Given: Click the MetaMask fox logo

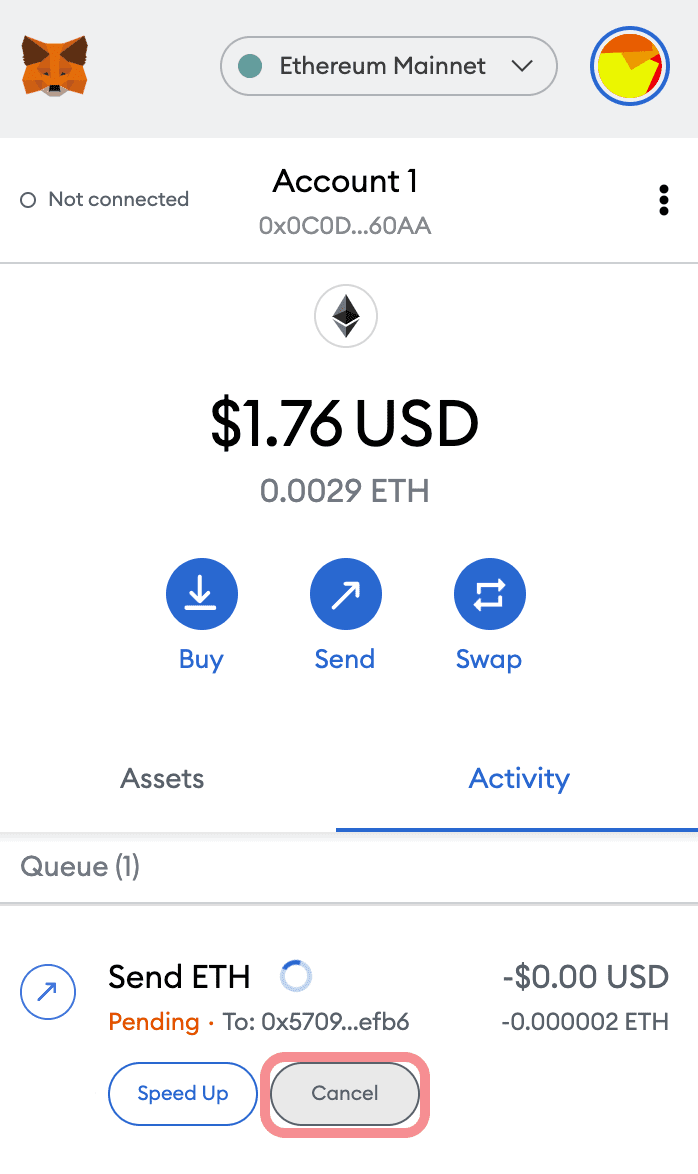Looking at the screenshot, I should (55, 66).
